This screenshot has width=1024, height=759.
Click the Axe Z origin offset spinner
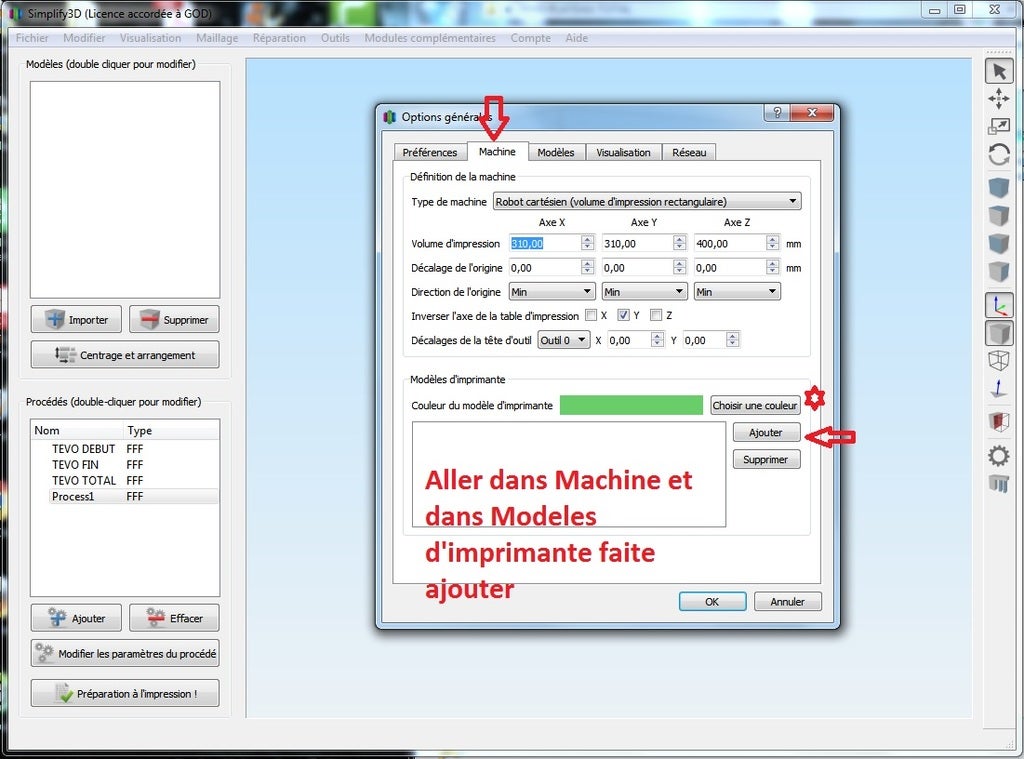773,267
